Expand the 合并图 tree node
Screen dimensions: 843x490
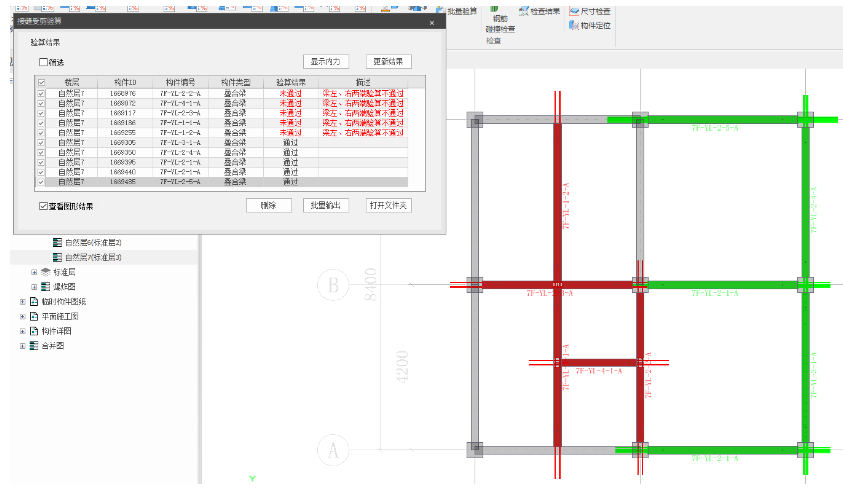22,345
